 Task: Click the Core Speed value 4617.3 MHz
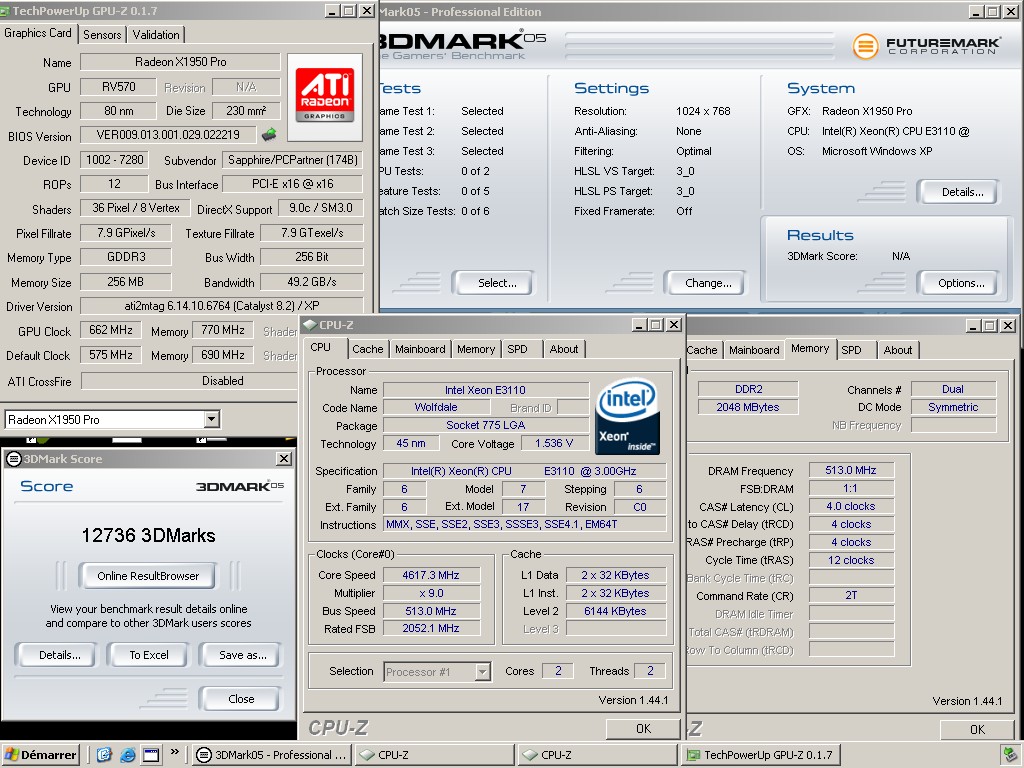coord(431,575)
